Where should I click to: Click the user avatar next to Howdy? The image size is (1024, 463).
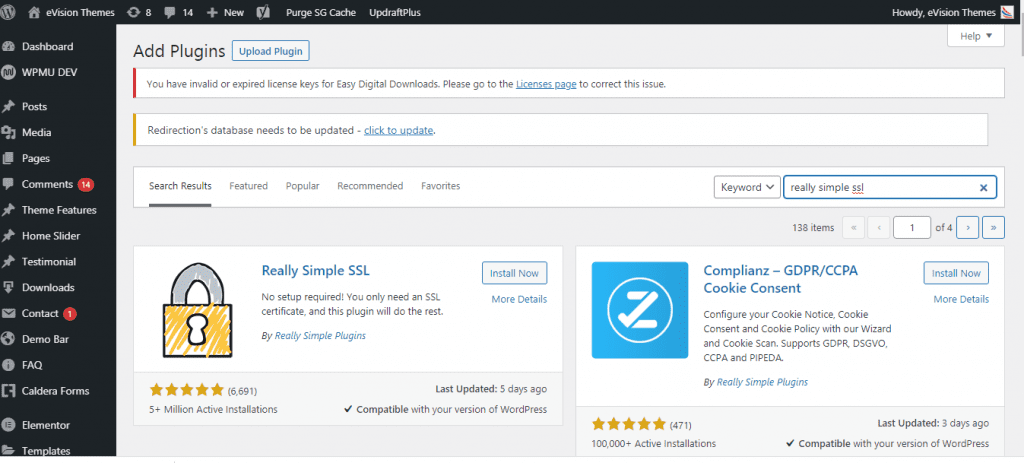click(x=1007, y=12)
